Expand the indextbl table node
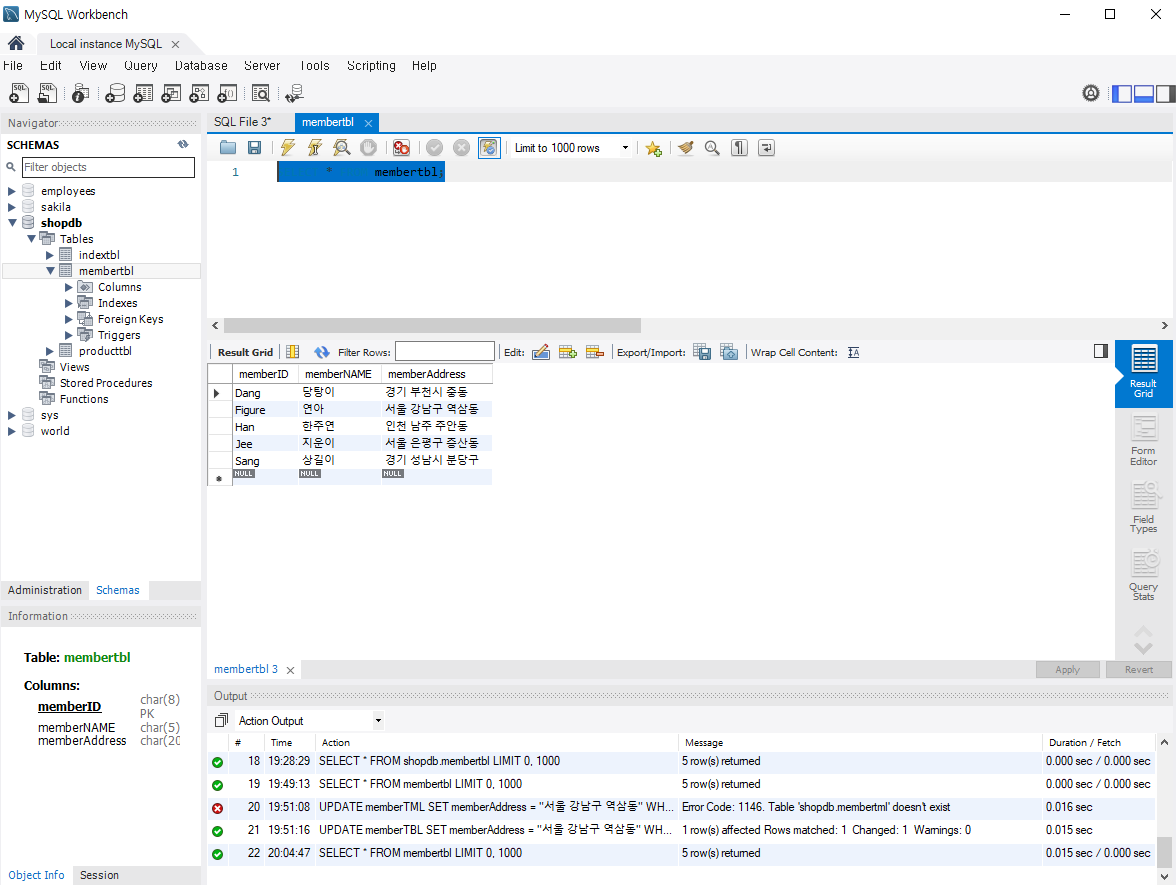Image resolution: width=1176 pixels, height=885 pixels. tap(50, 255)
